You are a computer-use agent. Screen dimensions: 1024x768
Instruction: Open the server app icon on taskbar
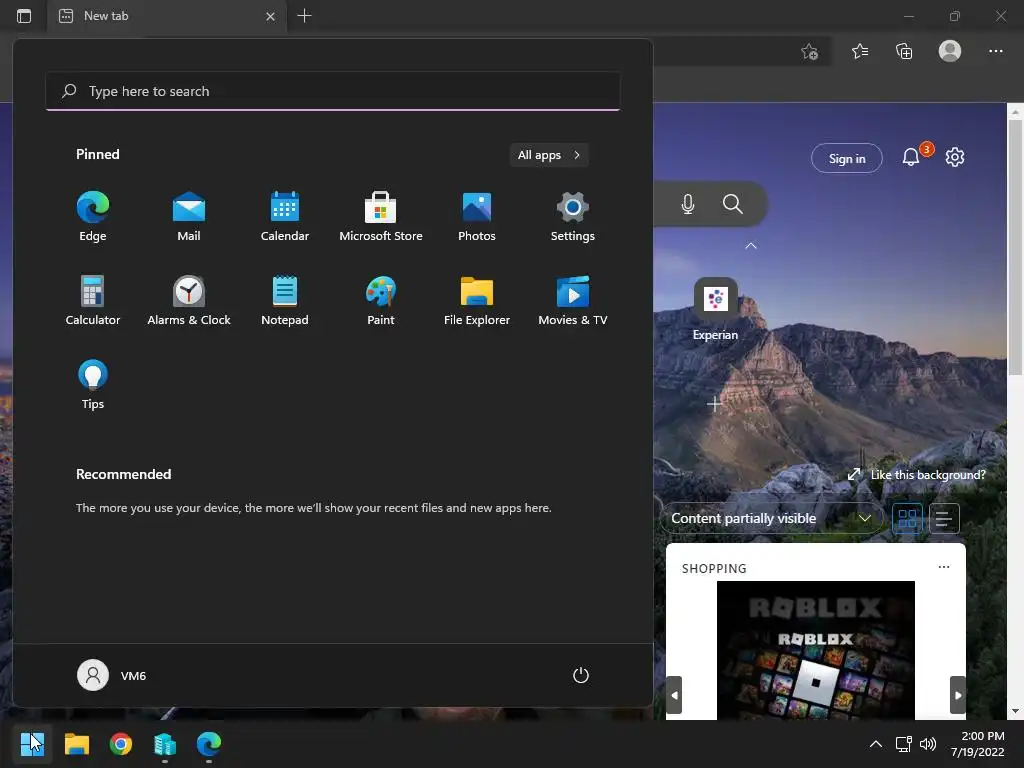165,744
